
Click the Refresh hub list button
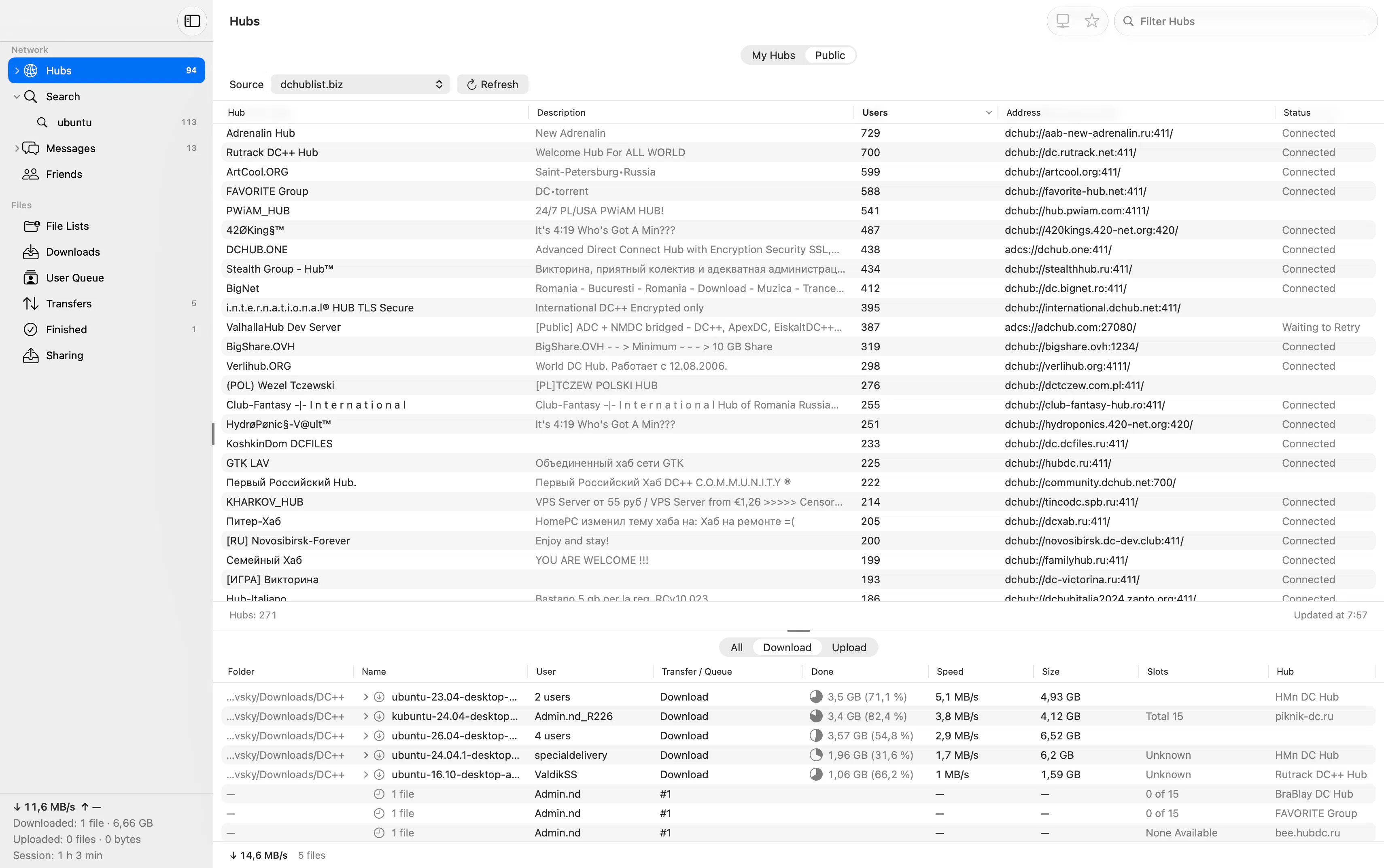tap(492, 85)
